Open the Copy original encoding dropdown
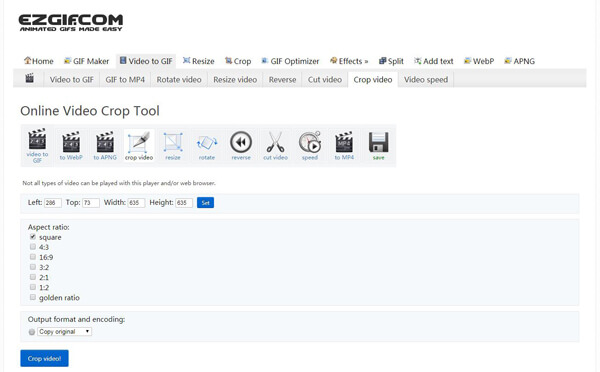This screenshot has height=372, width=600. (65, 331)
